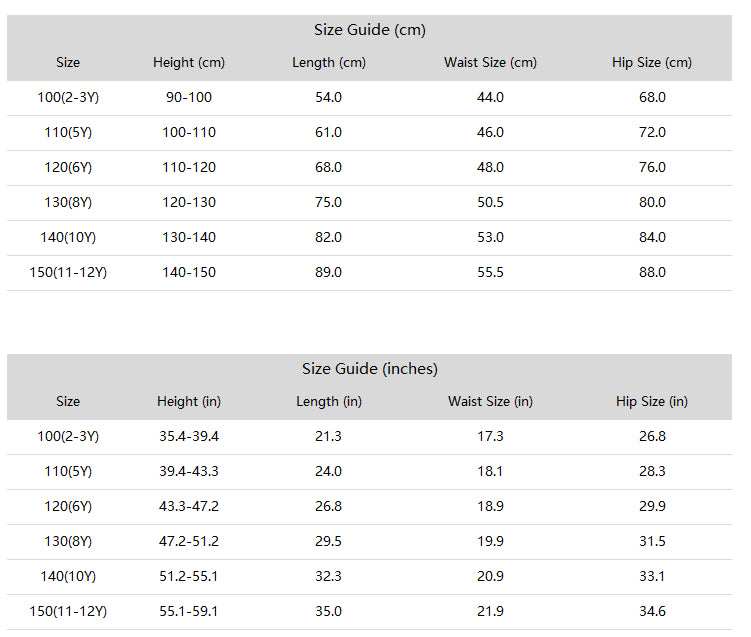Select the Waist Size (cm) column header
The image size is (751, 637).
[490, 63]
